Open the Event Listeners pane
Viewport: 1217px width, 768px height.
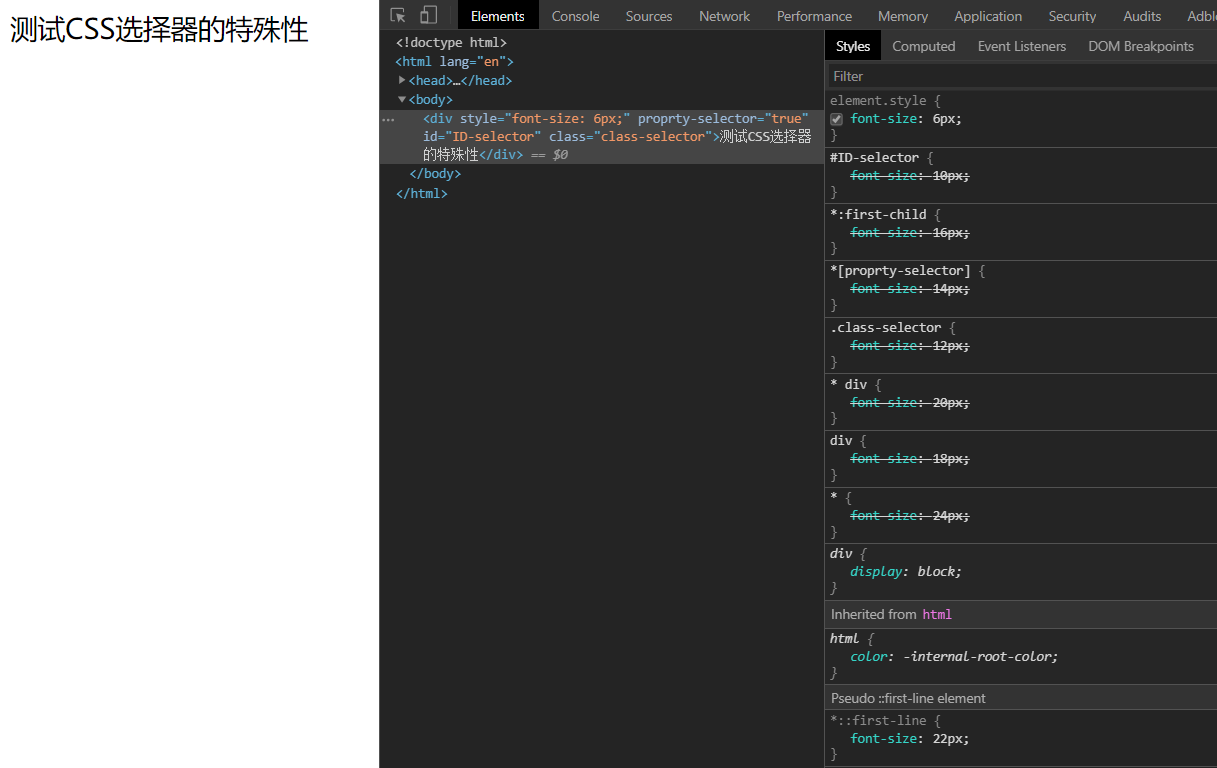click(1021, 46)
